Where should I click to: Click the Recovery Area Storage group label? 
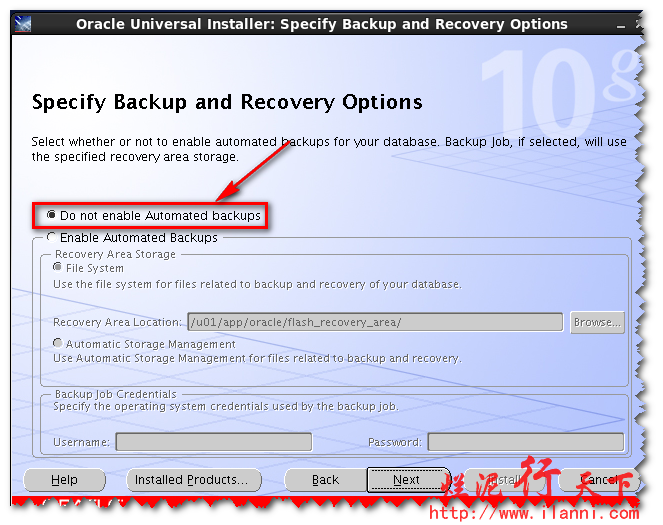point(115,255)
